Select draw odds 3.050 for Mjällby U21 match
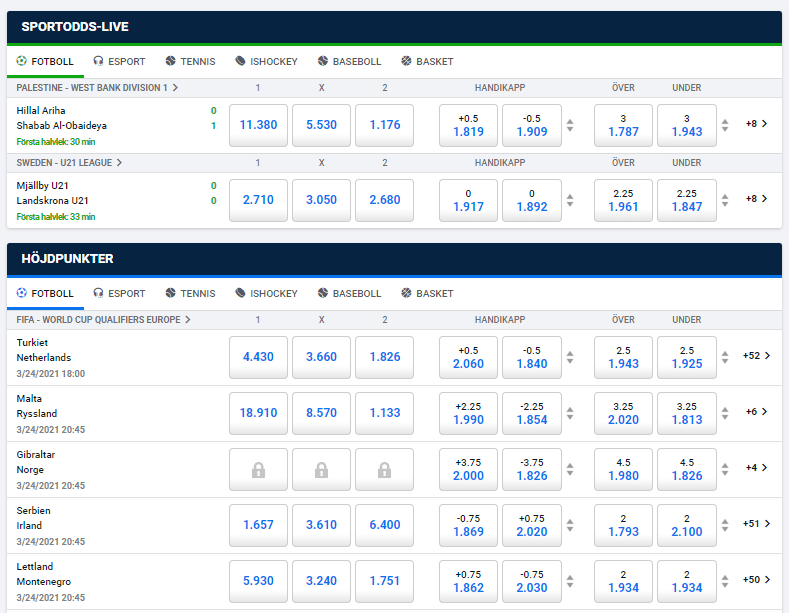This screenshot has width=789, height=613. click(x=321, y=199)
